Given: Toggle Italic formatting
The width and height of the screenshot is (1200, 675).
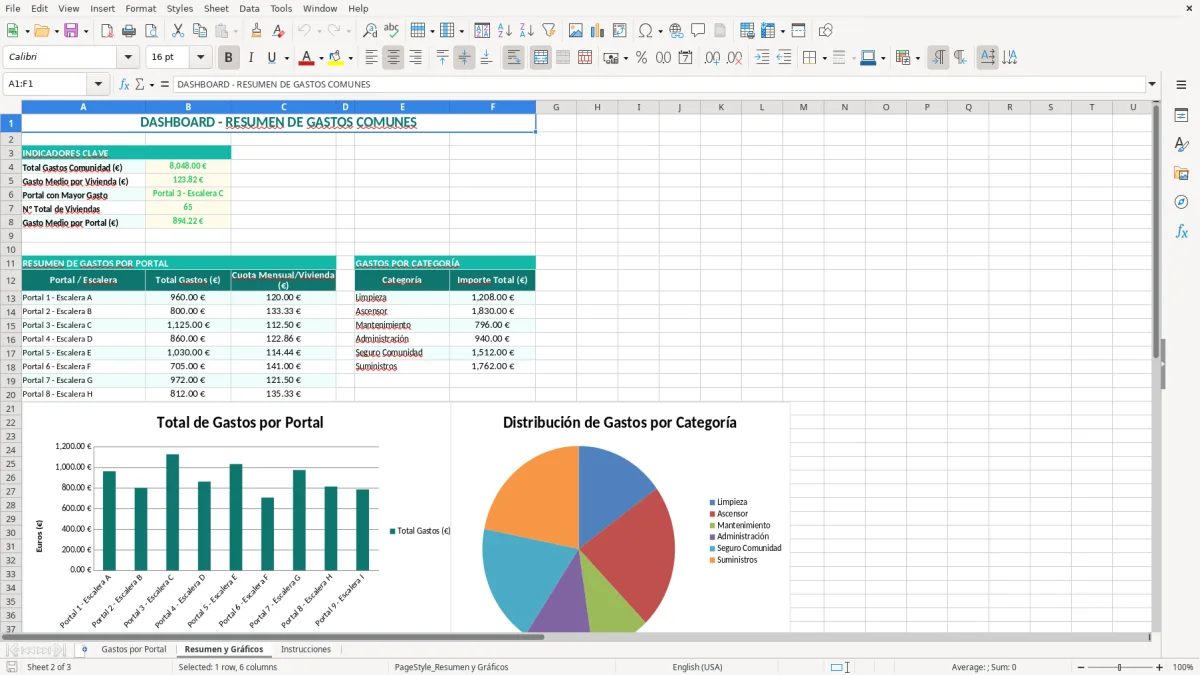Looking at the screenshot, I should point(250,58).
